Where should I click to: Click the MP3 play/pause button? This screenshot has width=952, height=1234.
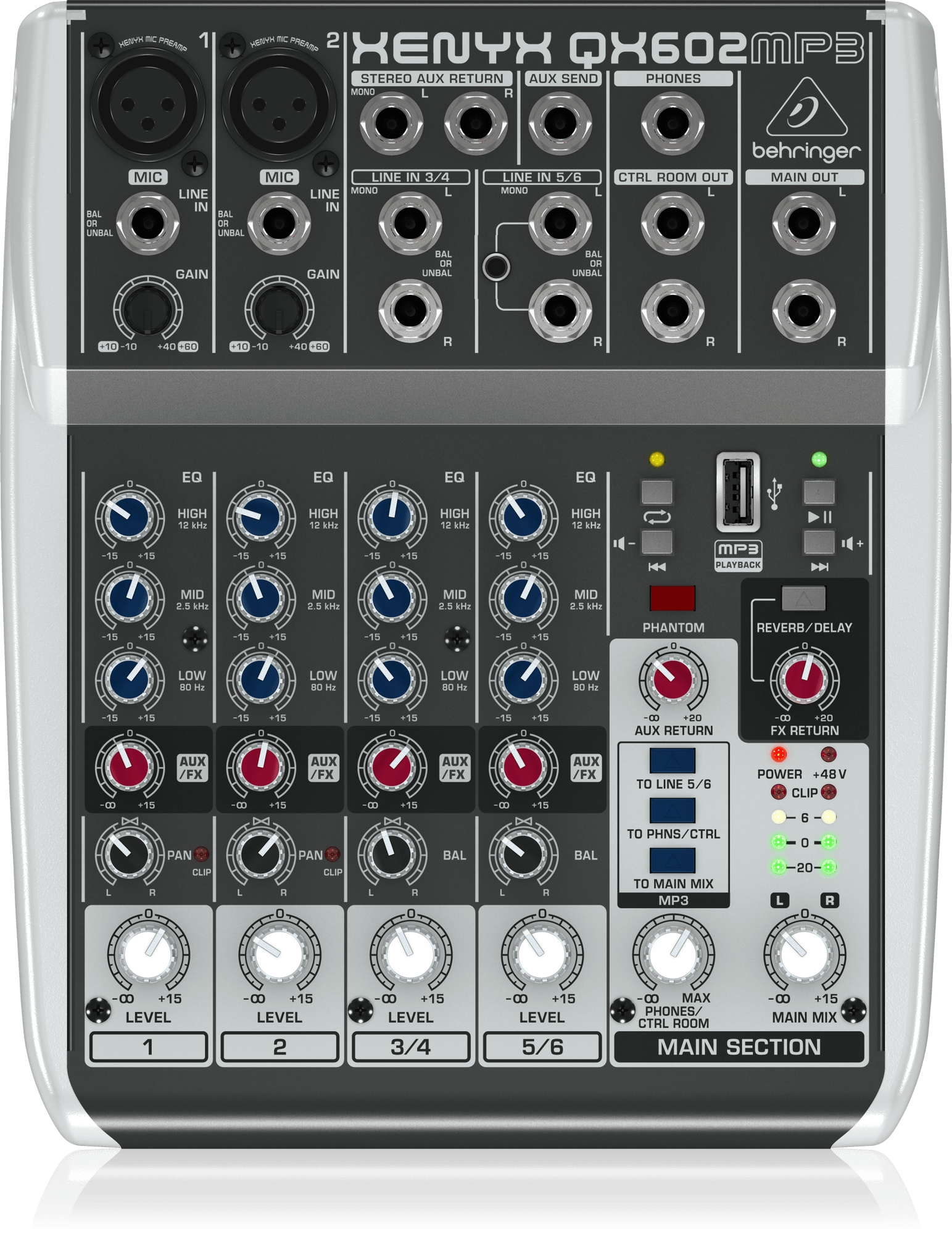click(x=819, y=492)
